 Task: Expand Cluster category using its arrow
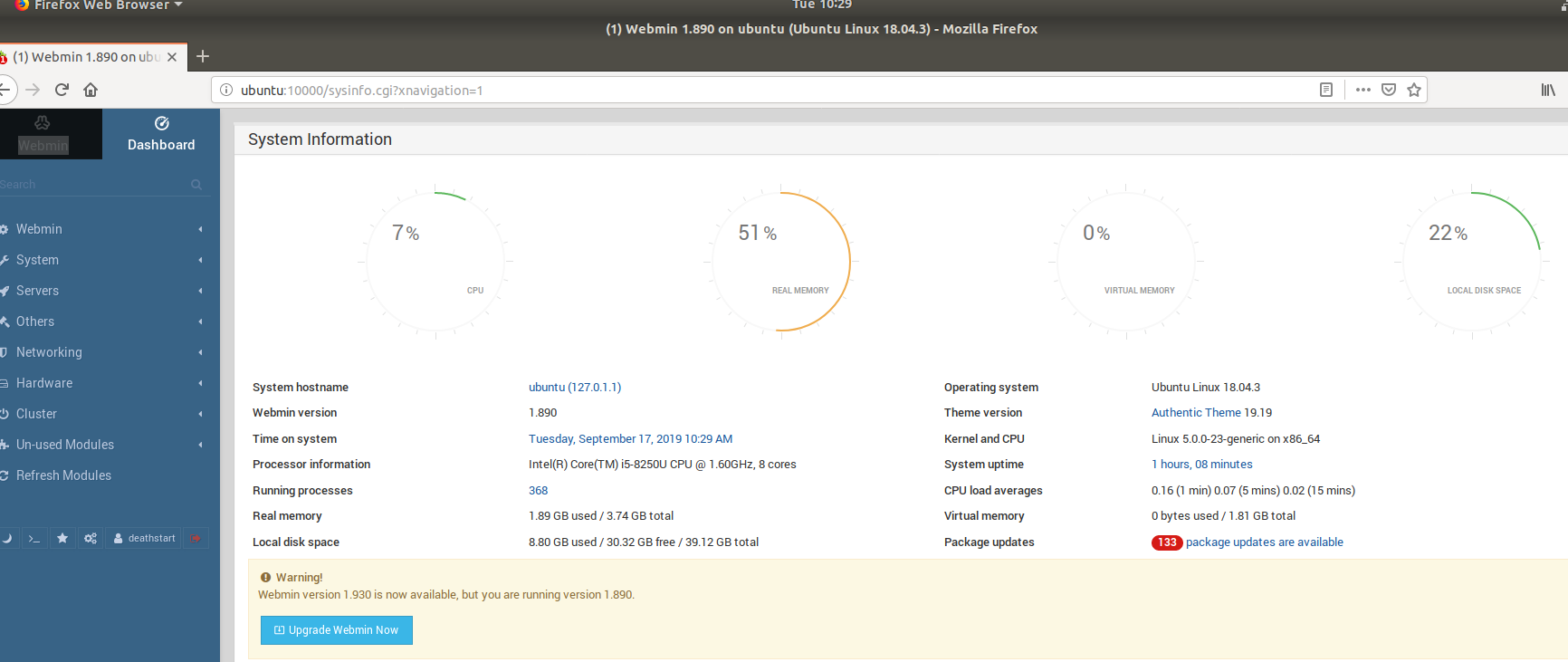[200, 414]
